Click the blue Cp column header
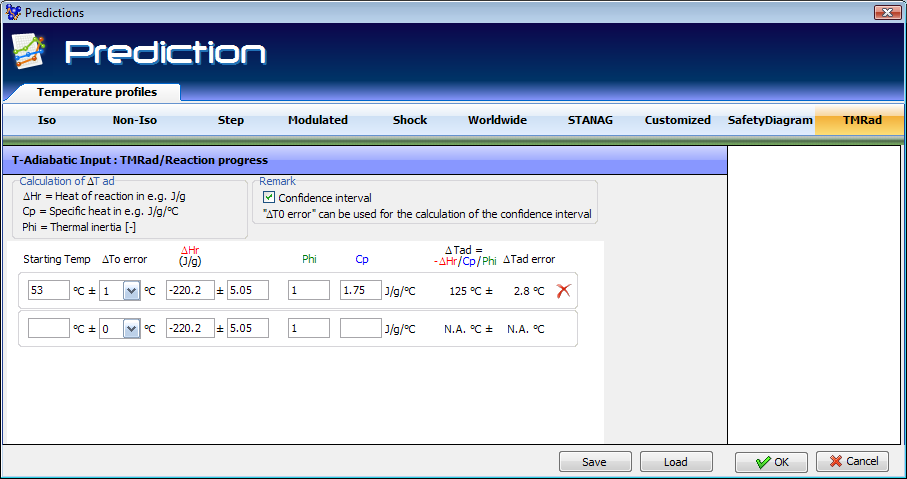907x479 pixels. tap(362, 259)
